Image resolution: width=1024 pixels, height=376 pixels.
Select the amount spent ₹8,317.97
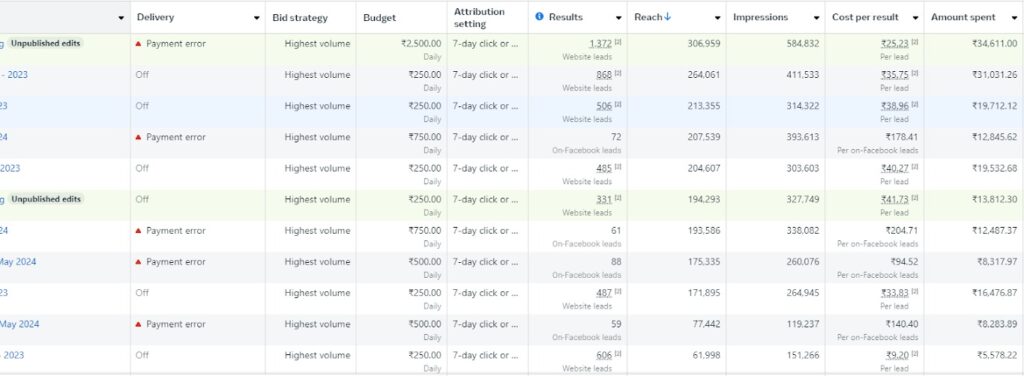click(x=997, y=262)
